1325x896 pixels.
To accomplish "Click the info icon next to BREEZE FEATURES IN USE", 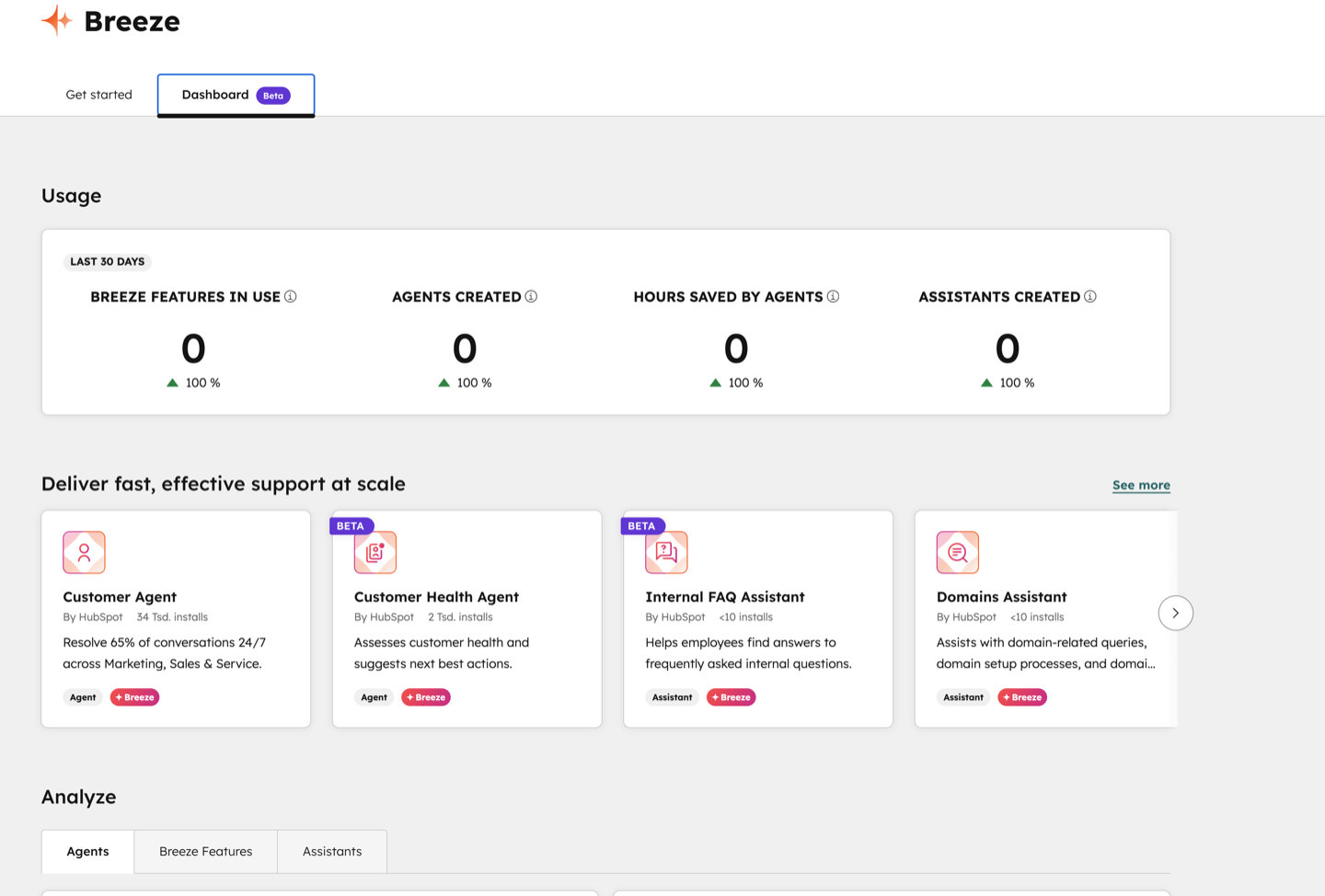I will [292, 296].
